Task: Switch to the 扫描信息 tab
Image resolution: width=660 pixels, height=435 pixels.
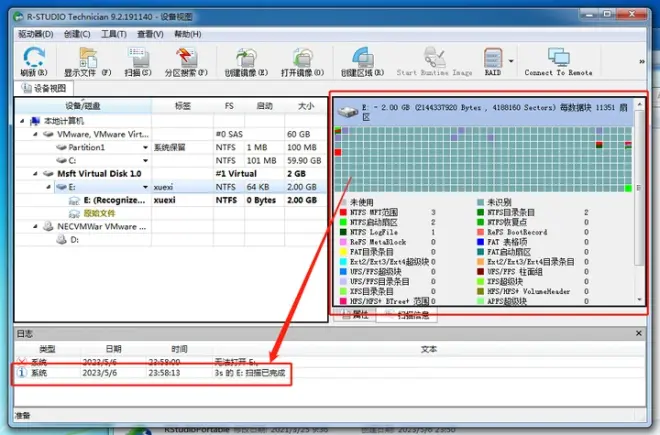Action: [x=407, y=315]
